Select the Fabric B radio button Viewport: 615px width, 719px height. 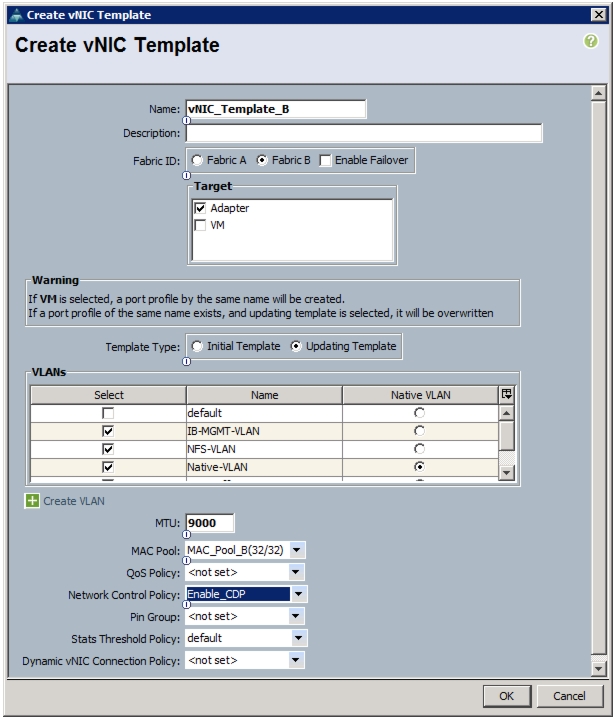(262, 160)
